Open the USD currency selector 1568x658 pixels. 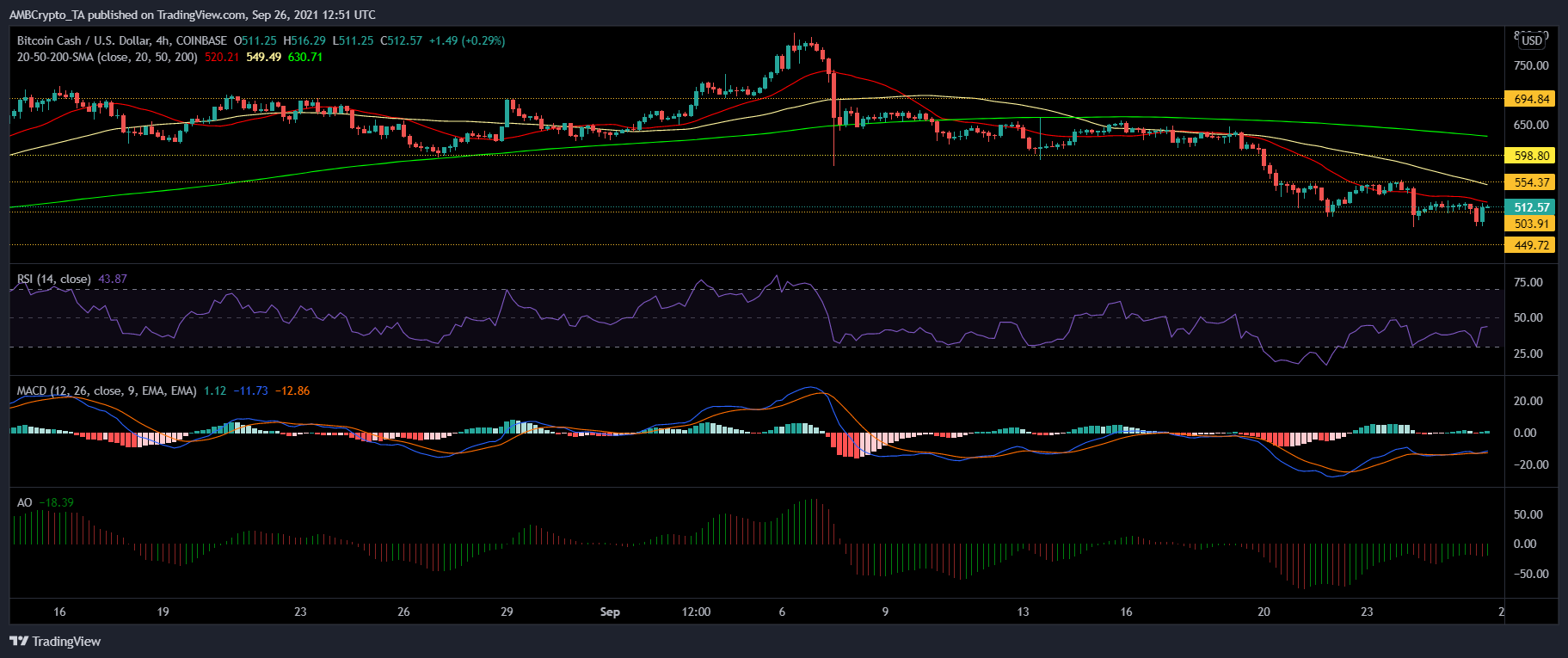pos(1532,40)
